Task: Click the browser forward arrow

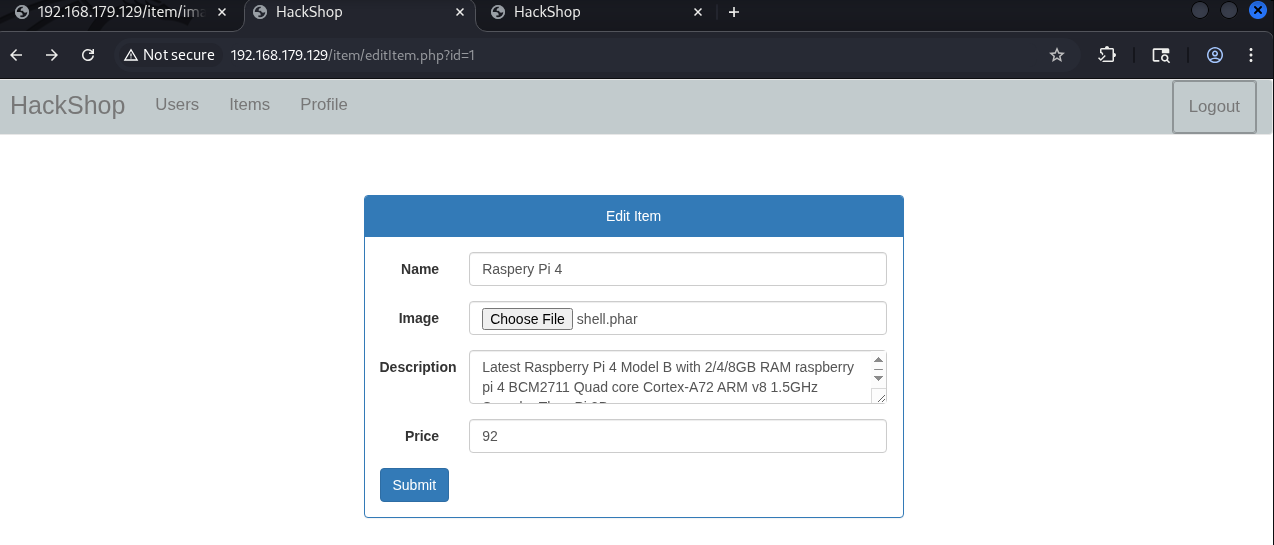Action: coord(52,55)
